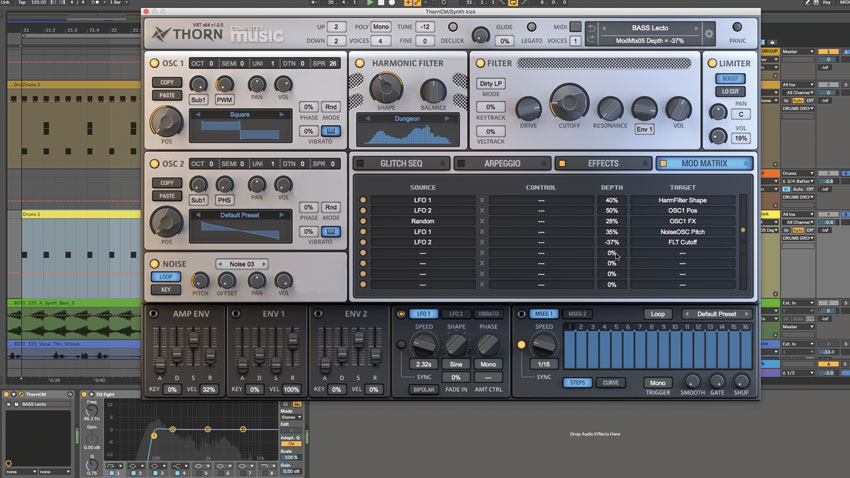Toggle ENV 2 enable indicator
This screenshot has width=850, height=478.
coord(318,314)
